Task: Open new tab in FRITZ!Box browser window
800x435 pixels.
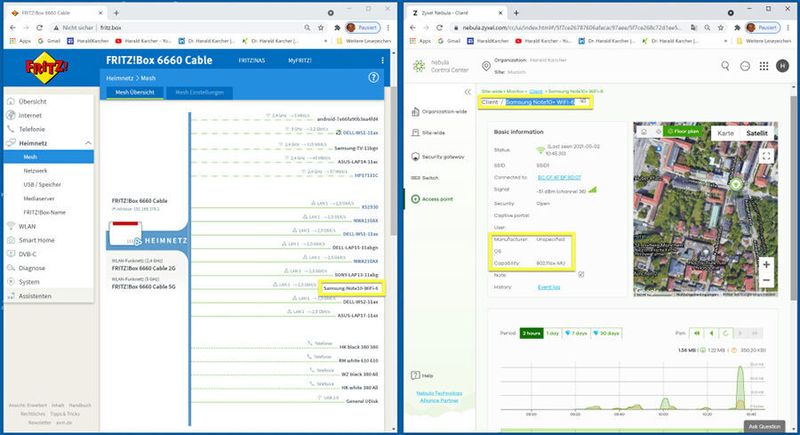Action: pos(116,13)
